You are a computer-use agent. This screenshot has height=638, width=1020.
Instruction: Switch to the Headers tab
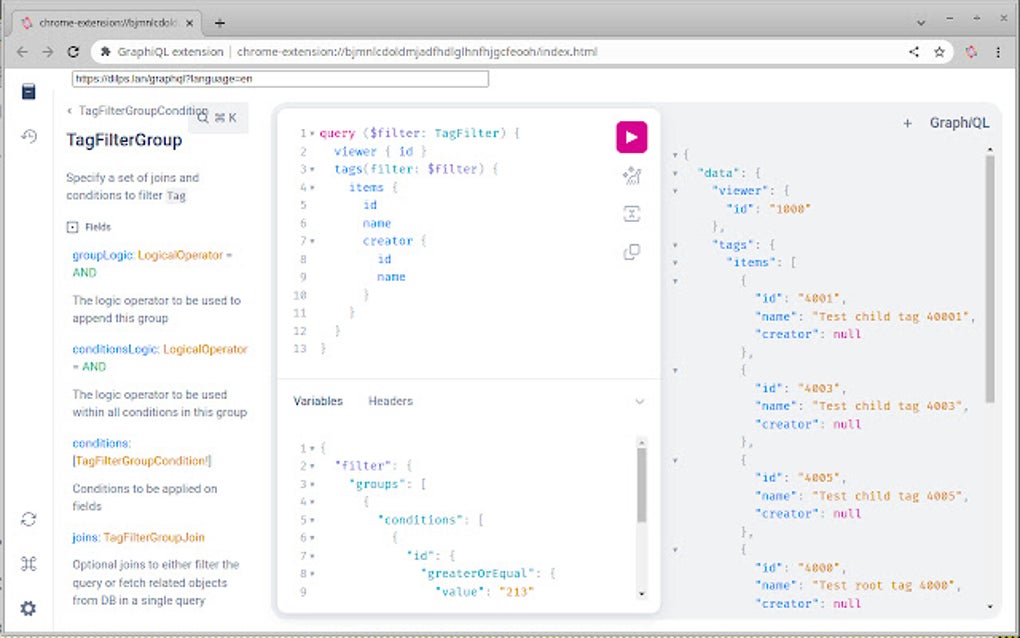tap(390, 401)
